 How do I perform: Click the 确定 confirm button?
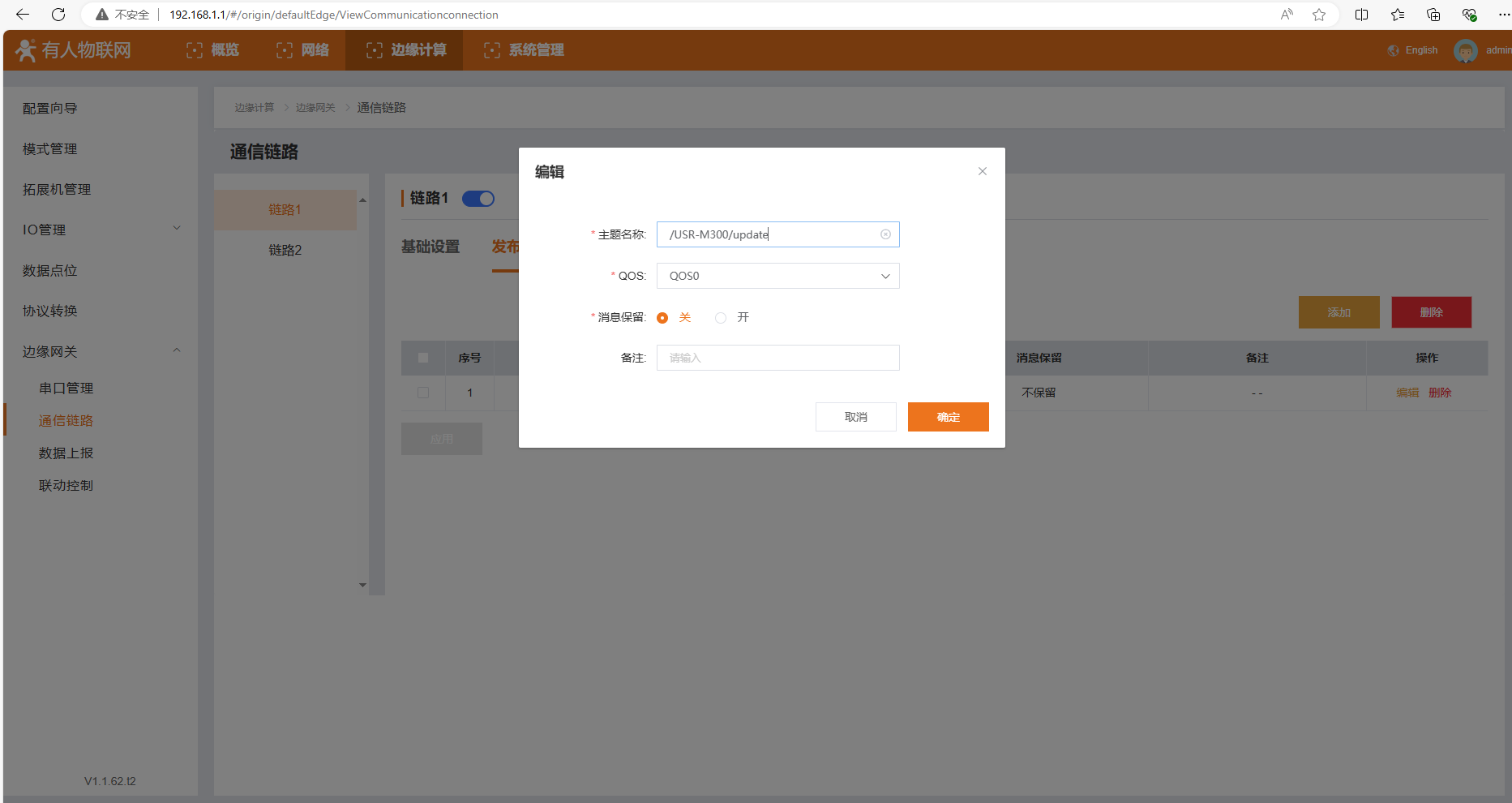click(948, 417)
